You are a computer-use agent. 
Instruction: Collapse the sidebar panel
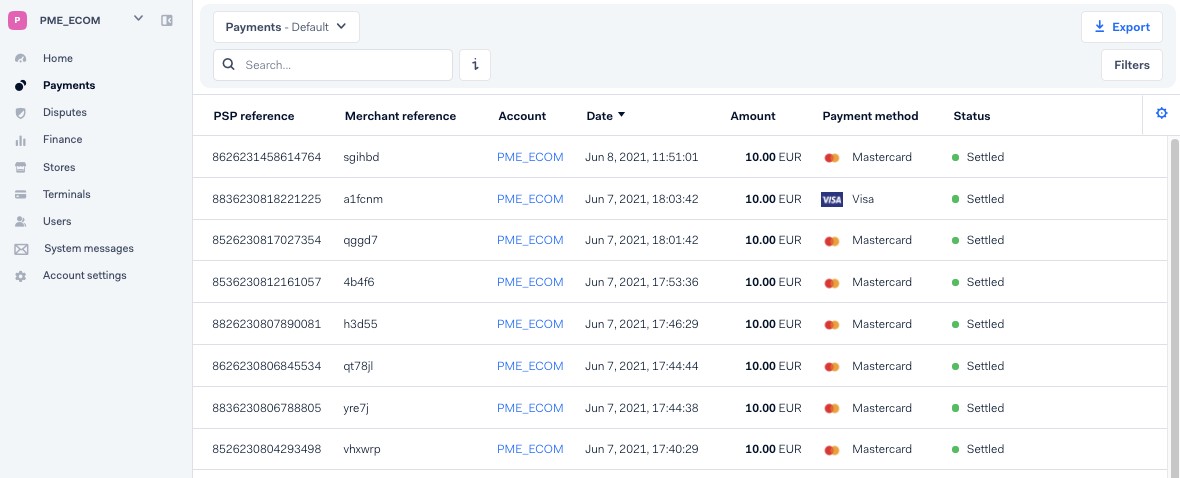(167, 20)
